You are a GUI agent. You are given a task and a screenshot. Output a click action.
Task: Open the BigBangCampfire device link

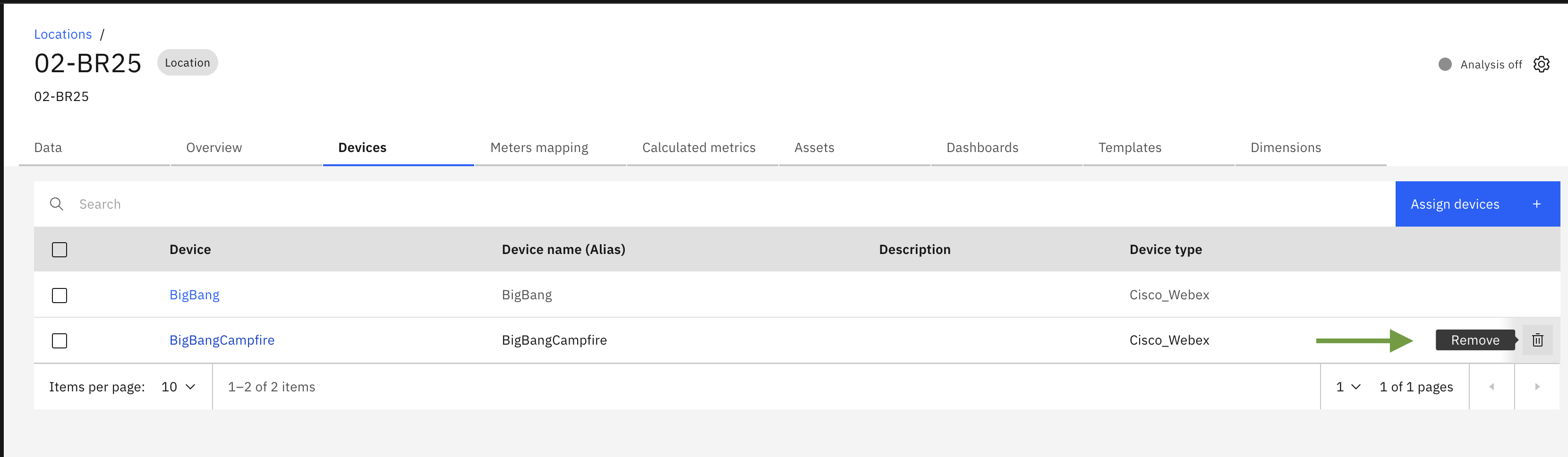point(222,340)
